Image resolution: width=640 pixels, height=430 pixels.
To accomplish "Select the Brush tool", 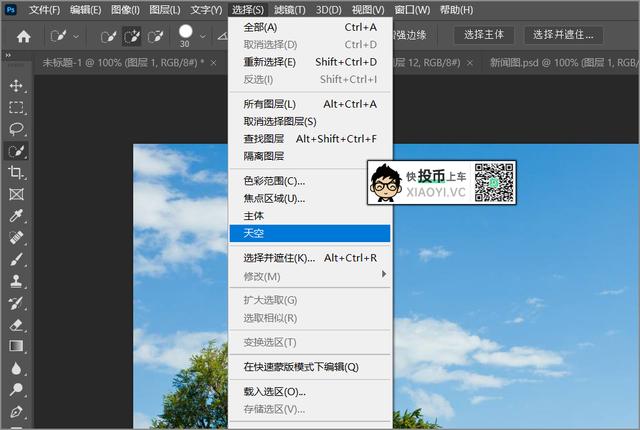I will (x=16, y=259).
